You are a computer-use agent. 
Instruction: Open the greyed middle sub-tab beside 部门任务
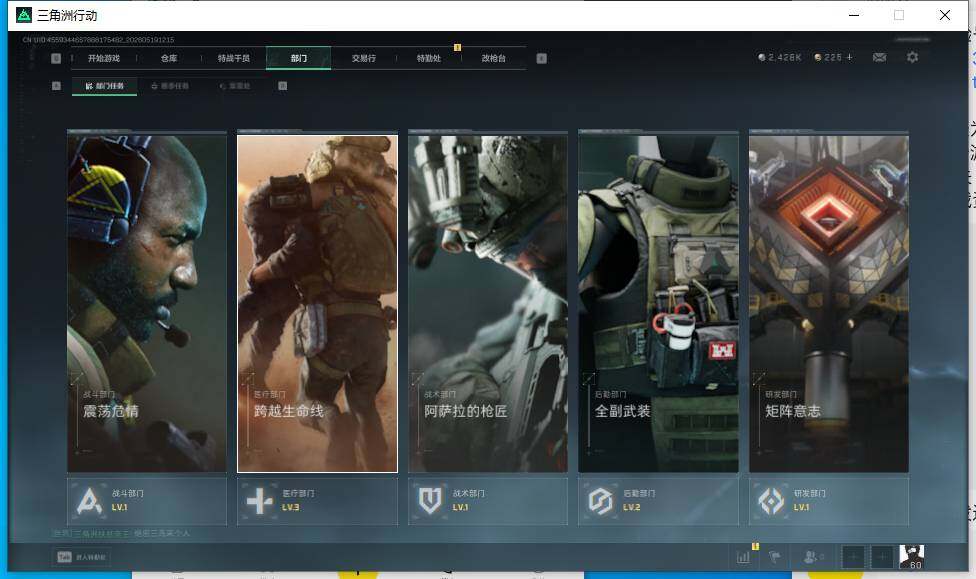click(x=170, y=86)
